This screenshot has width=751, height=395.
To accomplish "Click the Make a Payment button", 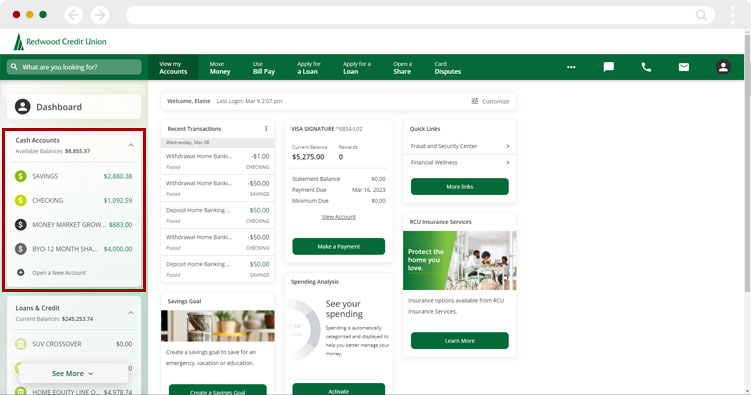I will [x=339, y=247].
